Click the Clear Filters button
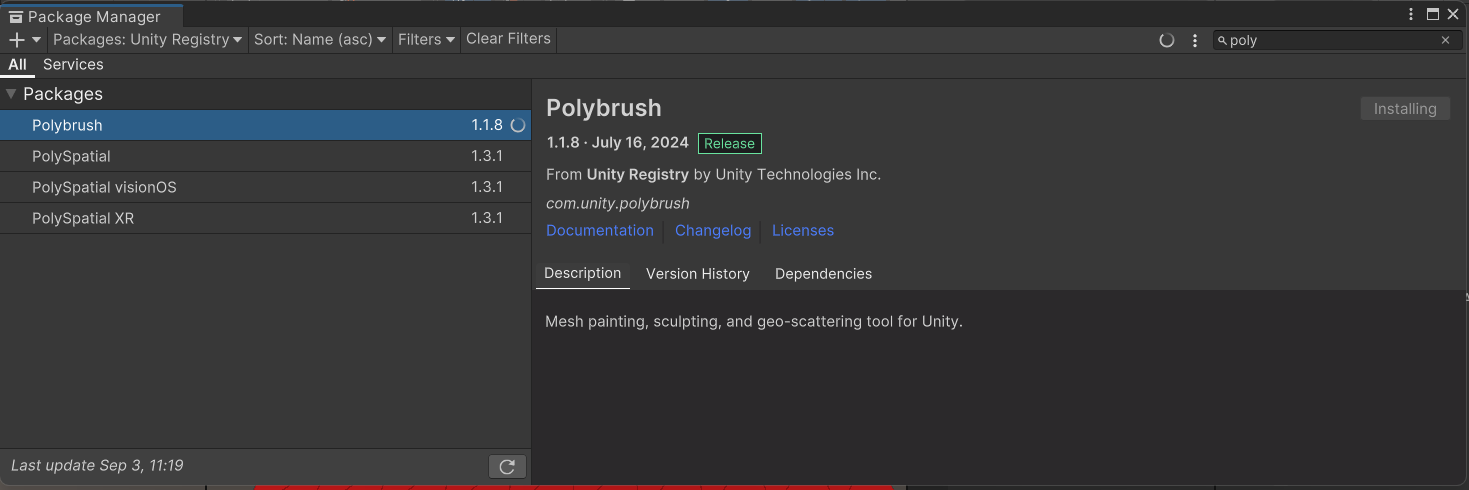Image resolution: width=1469 pixels, height=490 pixels. [508, 39]
